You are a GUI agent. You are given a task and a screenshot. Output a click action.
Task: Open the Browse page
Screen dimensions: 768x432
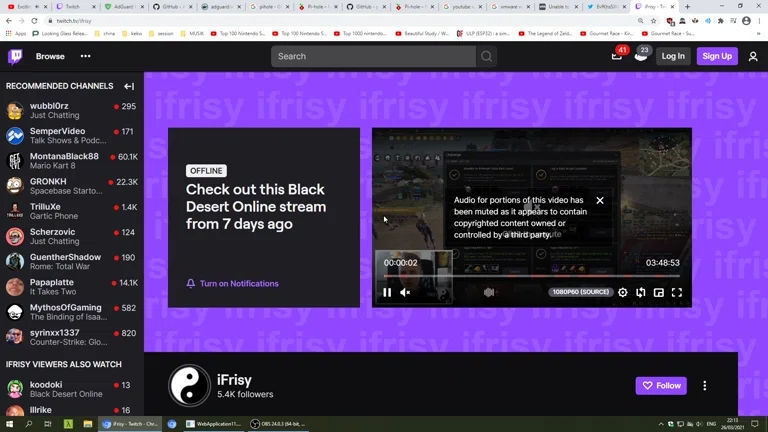coord(50,57)
